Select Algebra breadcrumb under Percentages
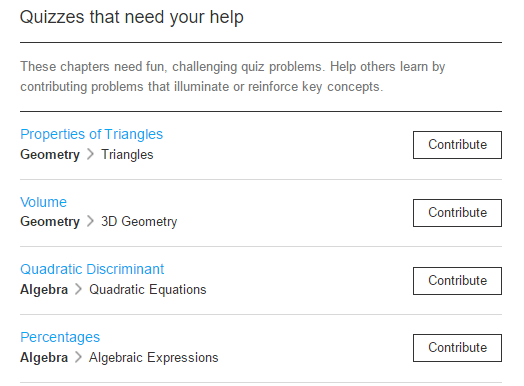The height and width of the screenshot is (386, 524). 44,357
